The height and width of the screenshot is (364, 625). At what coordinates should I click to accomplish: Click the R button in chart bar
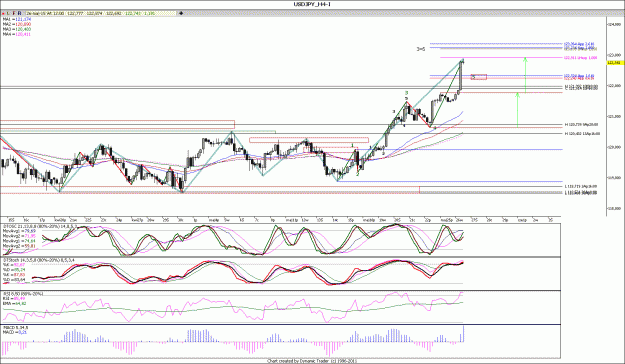click(x=20, y=13)
